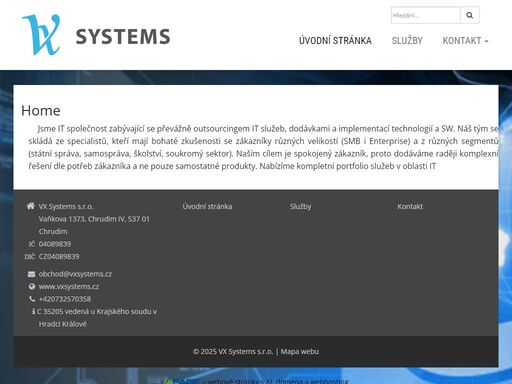The image size is (512, 384).
Task: Click the globe icon next to website
Action: coord(32,286)
